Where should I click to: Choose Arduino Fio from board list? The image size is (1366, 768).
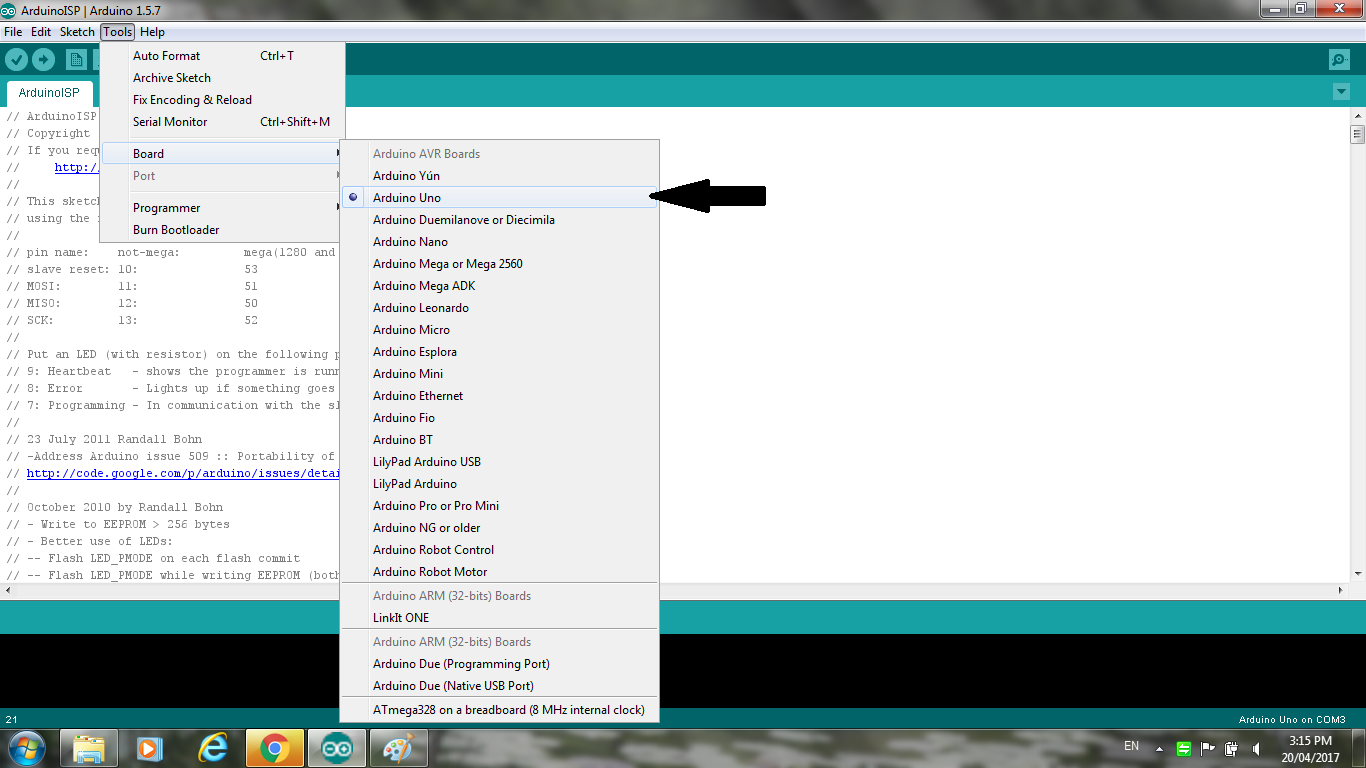coord(499,418)
